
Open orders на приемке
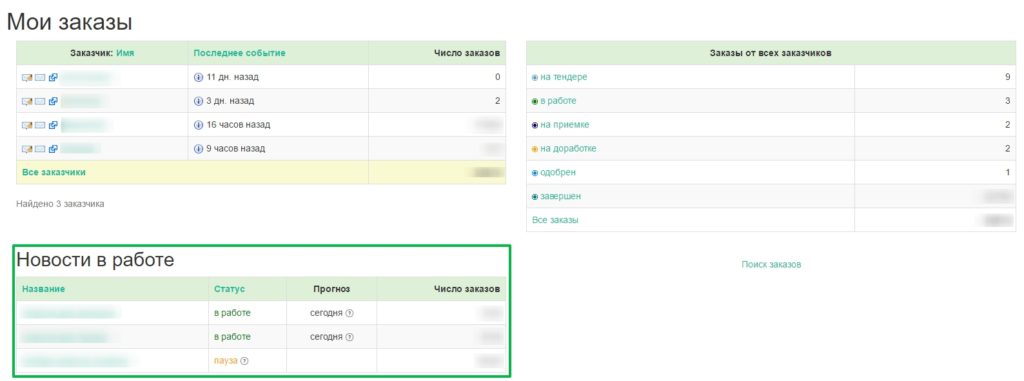click(x=565, y=125)
